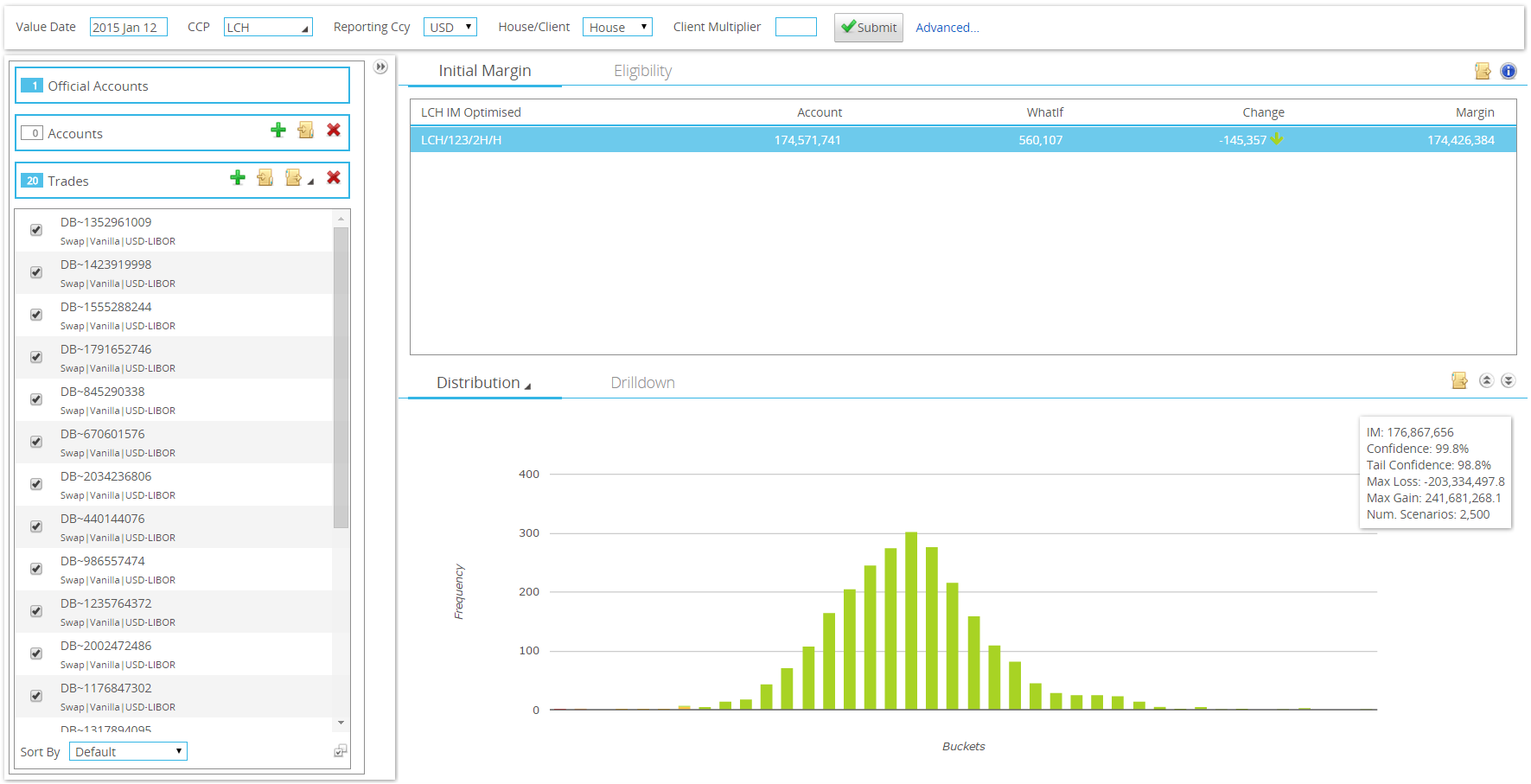Click the Change column header
The height and width of the screenshot is (784, 1531).
coord(1263,112)
